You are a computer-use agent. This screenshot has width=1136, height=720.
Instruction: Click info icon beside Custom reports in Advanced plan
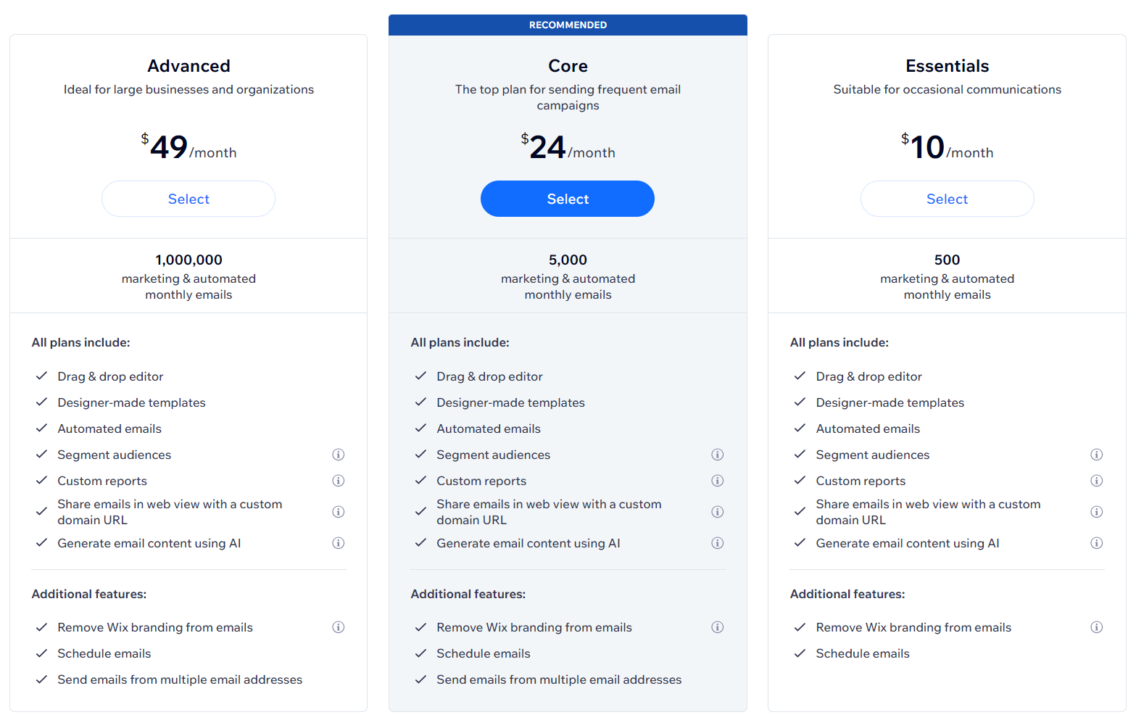tap(338, 481)
